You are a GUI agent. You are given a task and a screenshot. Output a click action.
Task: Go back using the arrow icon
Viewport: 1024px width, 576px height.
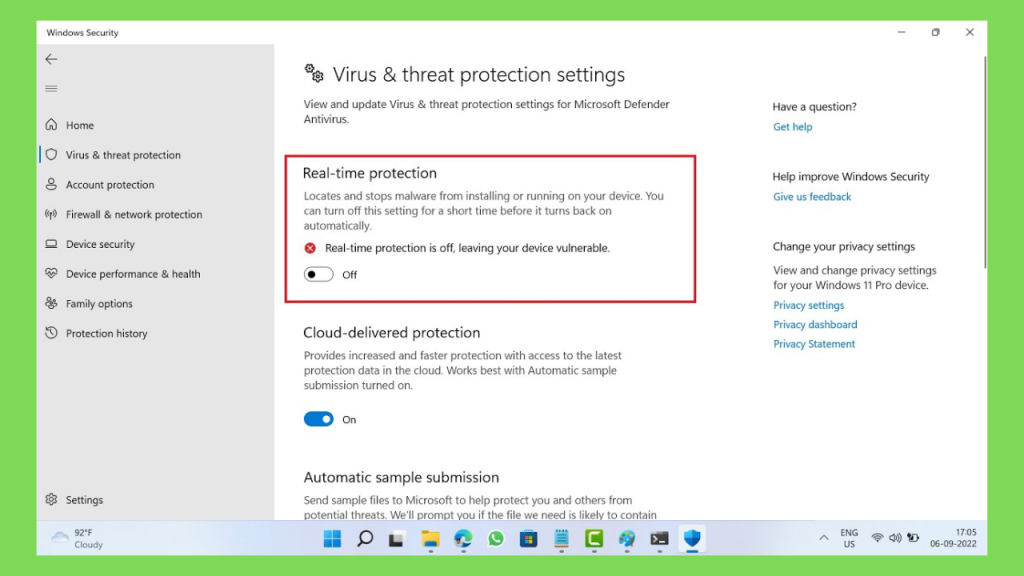(x=51, y=59)
